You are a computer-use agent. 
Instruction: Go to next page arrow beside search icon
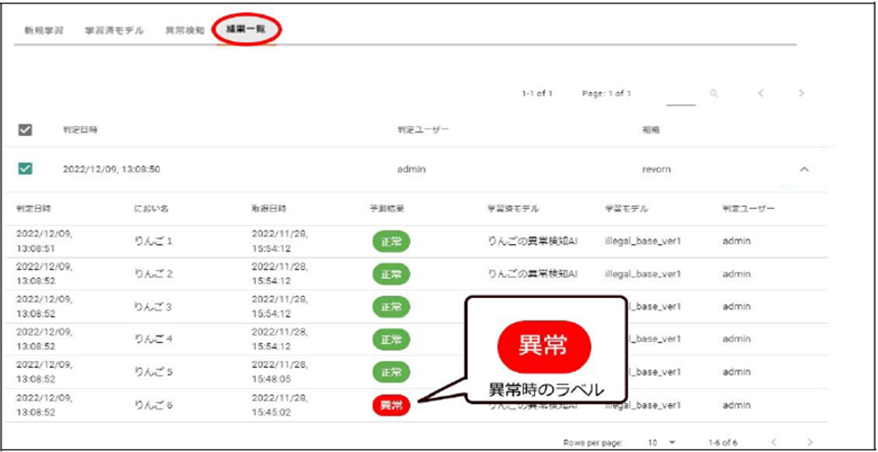(801, 94)
